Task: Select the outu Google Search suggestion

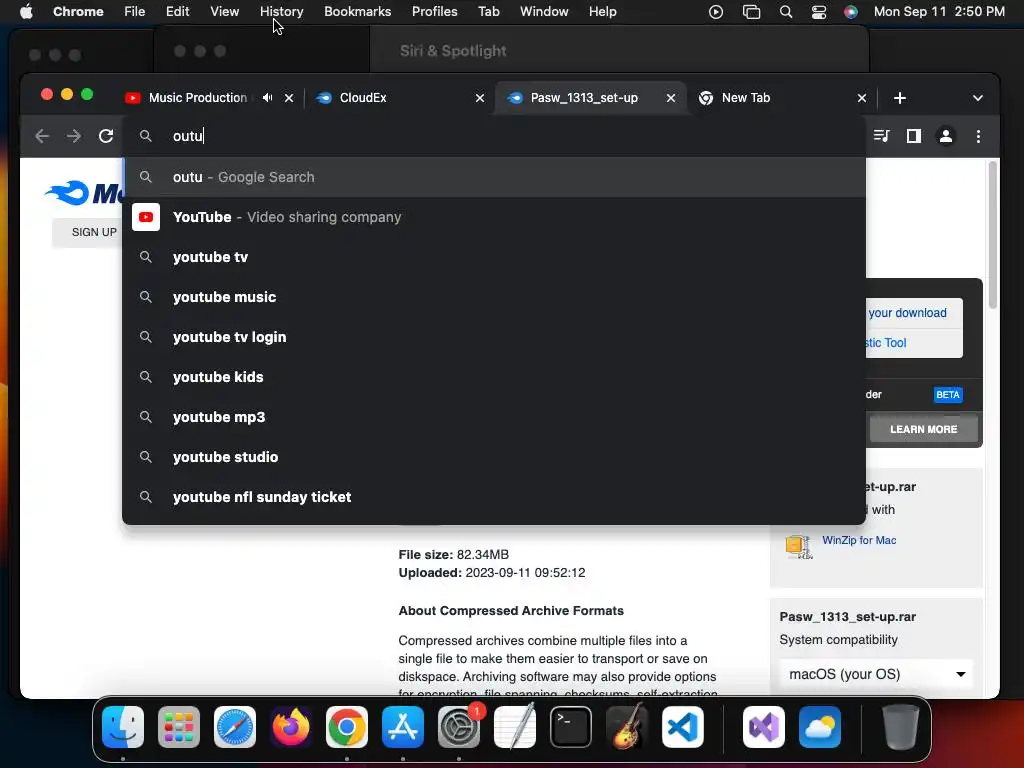Action: pyautogui.click(x=494, y=177)
